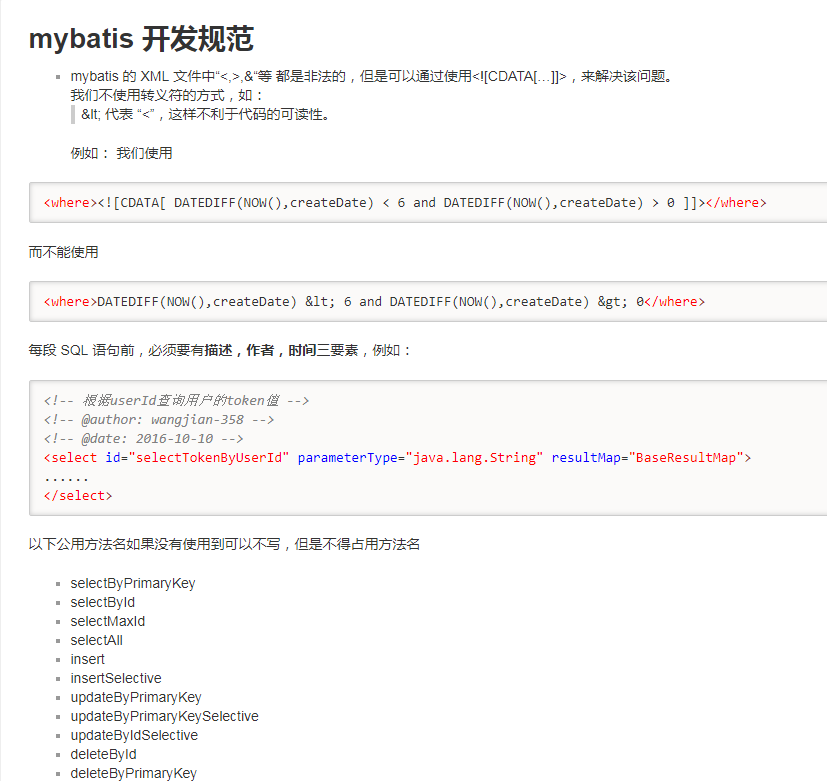This screenshot has height=781, width=827.
Task: Click the 'mybatis 开发规范' page heading
Action: tap(141, 39)
